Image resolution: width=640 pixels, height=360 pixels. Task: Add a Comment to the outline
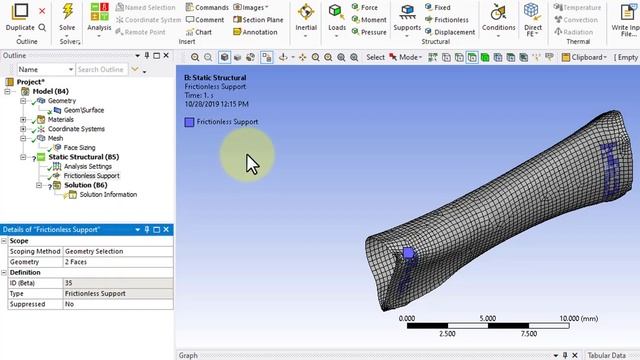[205, 20]
